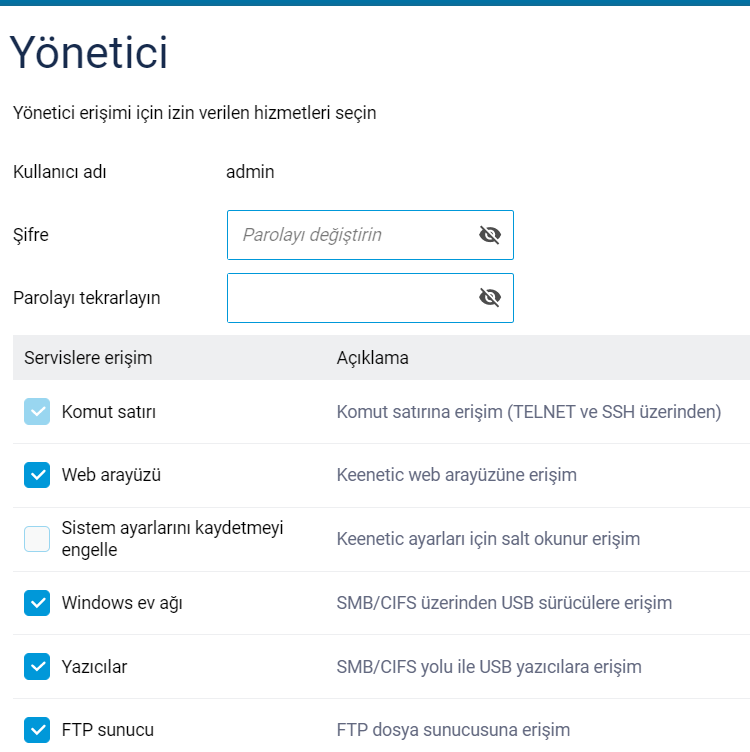This screenshot has width=750, height=752.
Task: Uncheck the Web arayüzü checkbox
Action: (37, 475)
